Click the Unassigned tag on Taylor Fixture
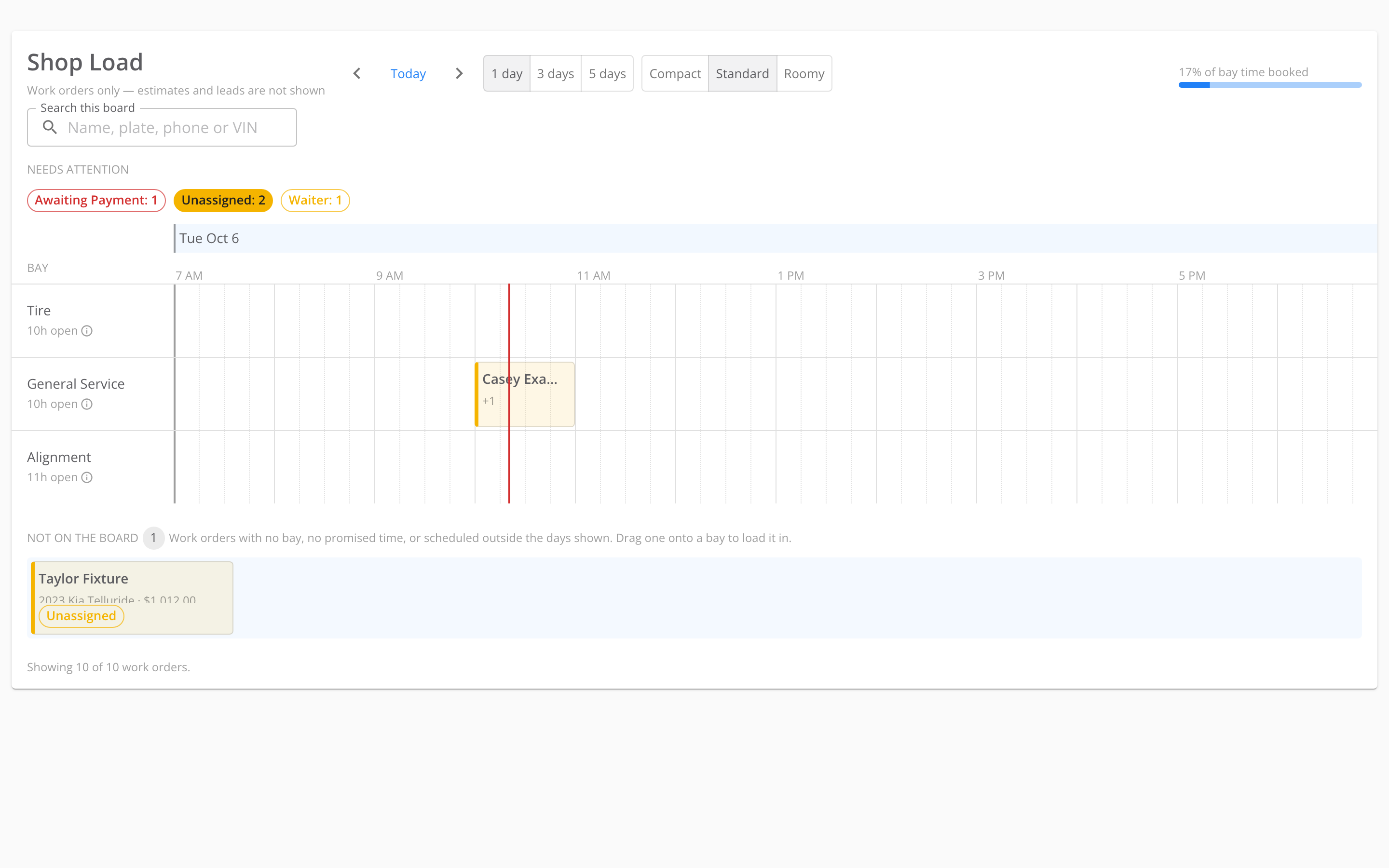The width and height of the screenshot is (1389, 868). [x=82, y=616]
